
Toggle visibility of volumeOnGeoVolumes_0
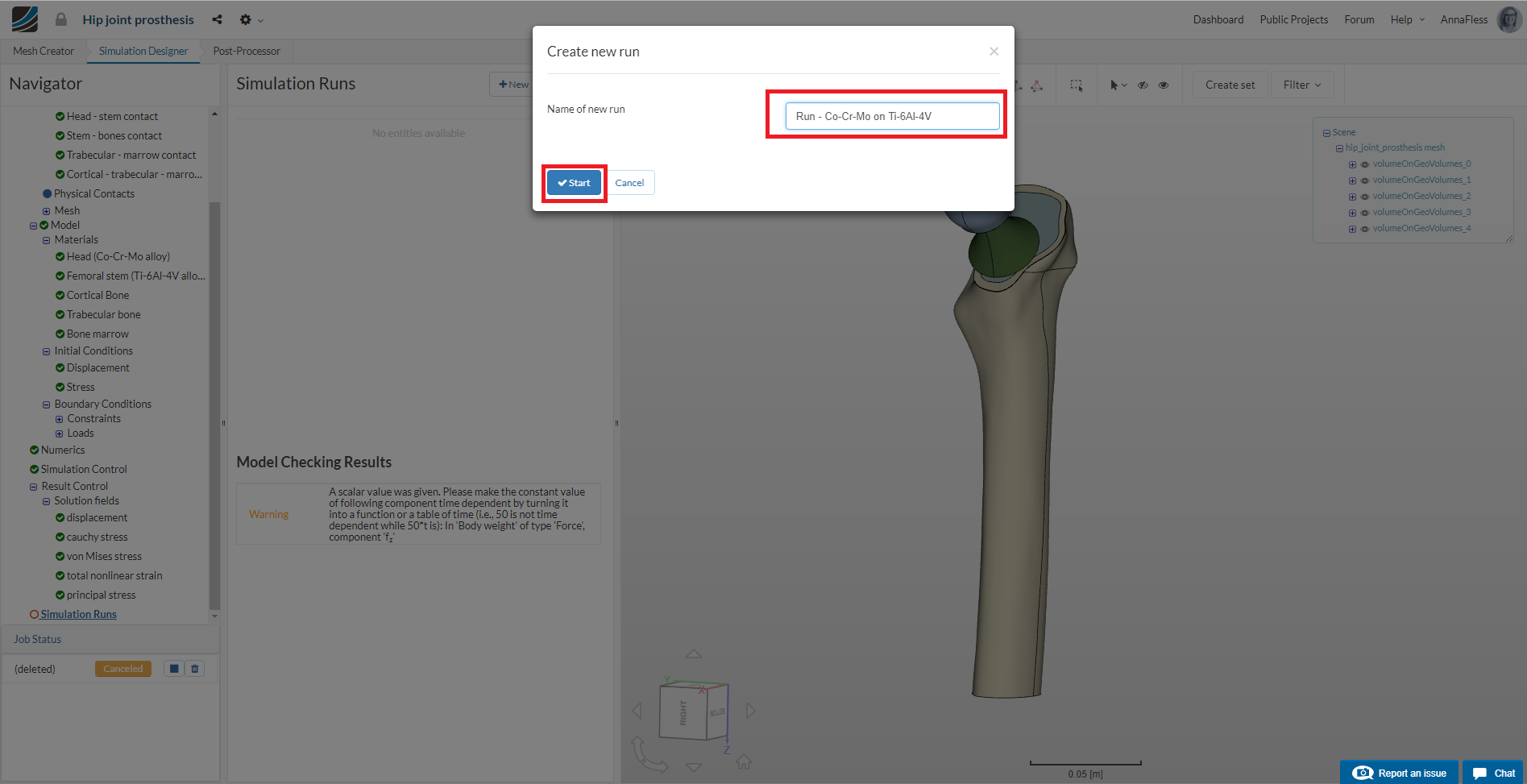point(1364,164)
